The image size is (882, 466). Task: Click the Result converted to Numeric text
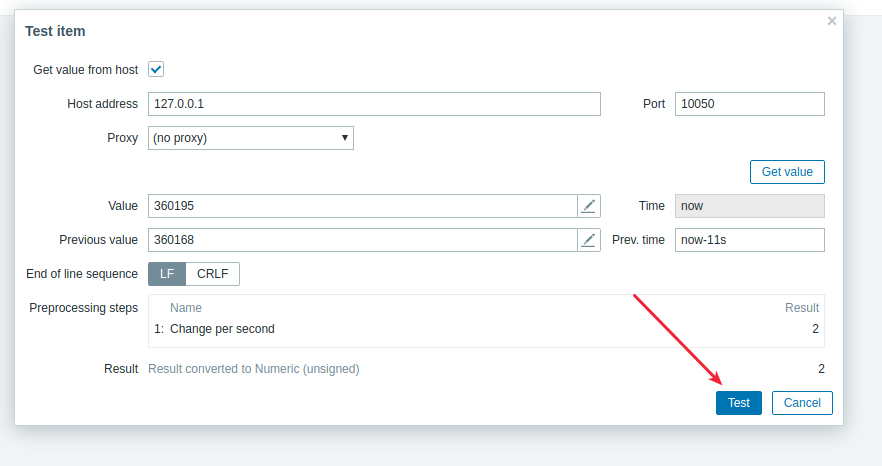(254, 369)
